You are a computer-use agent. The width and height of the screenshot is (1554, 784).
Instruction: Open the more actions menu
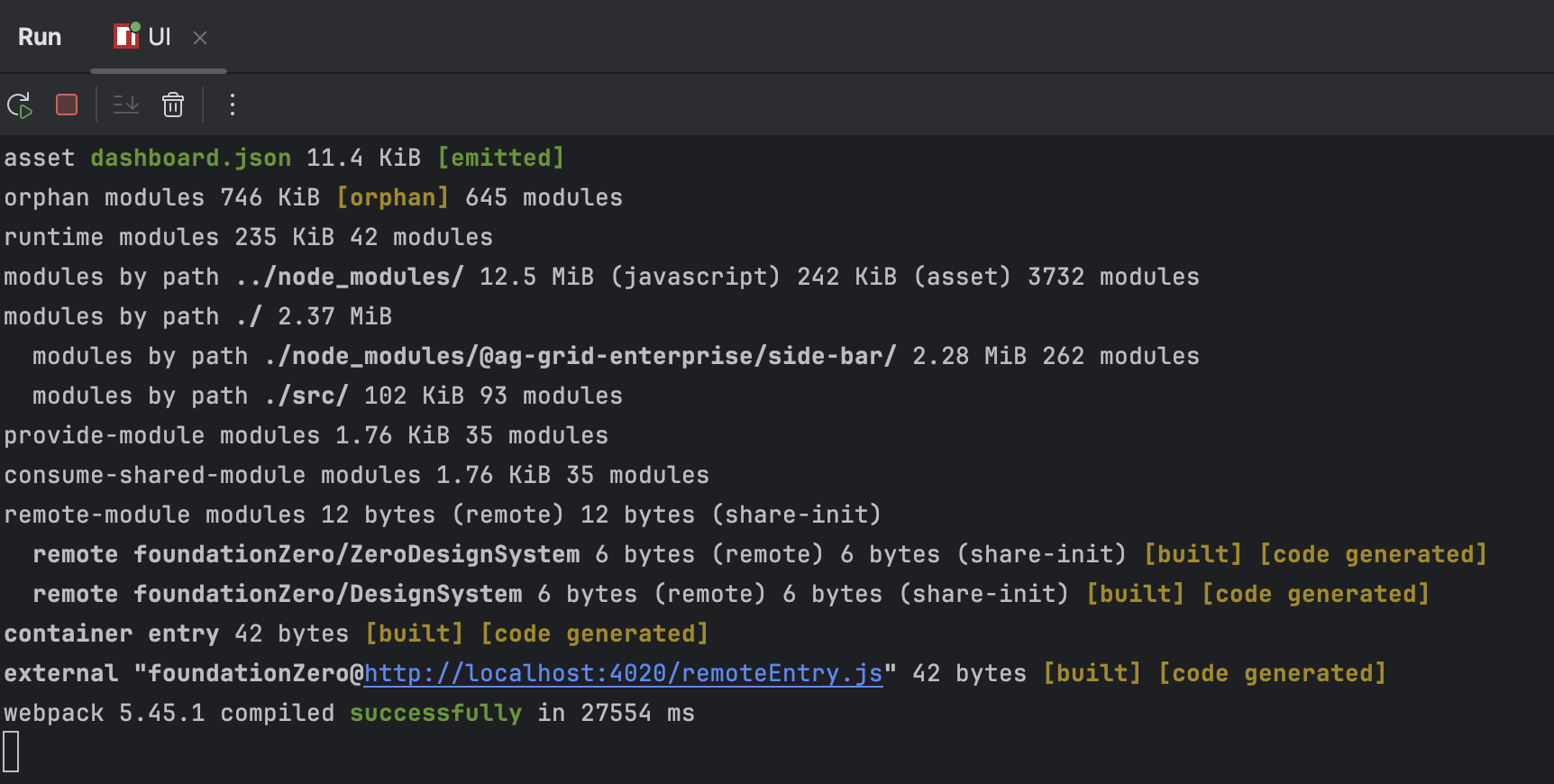(x=233, y=105)
